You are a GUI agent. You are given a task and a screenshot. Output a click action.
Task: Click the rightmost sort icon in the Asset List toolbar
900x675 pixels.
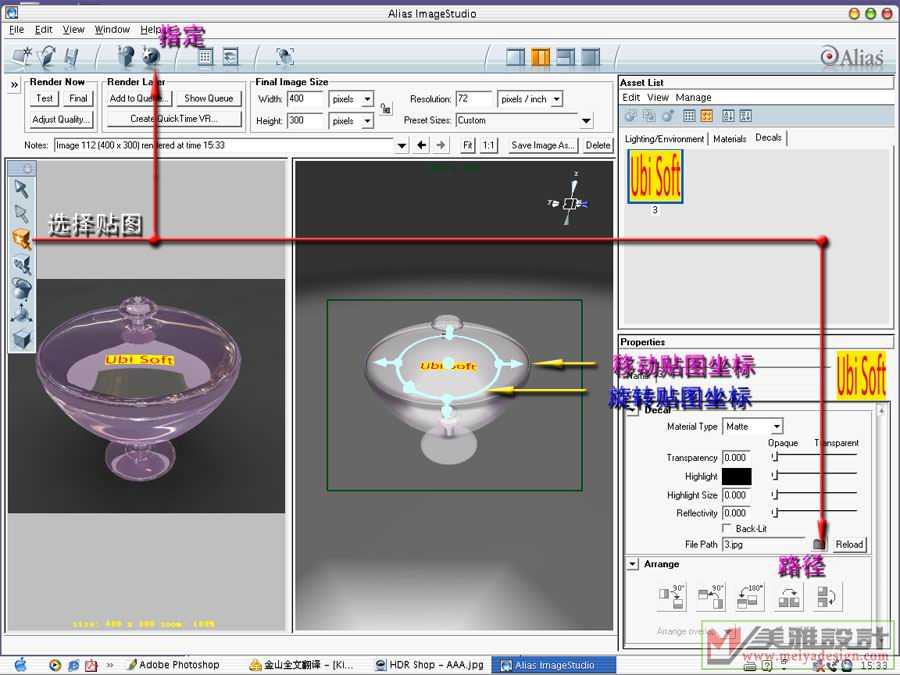(746, 116)
